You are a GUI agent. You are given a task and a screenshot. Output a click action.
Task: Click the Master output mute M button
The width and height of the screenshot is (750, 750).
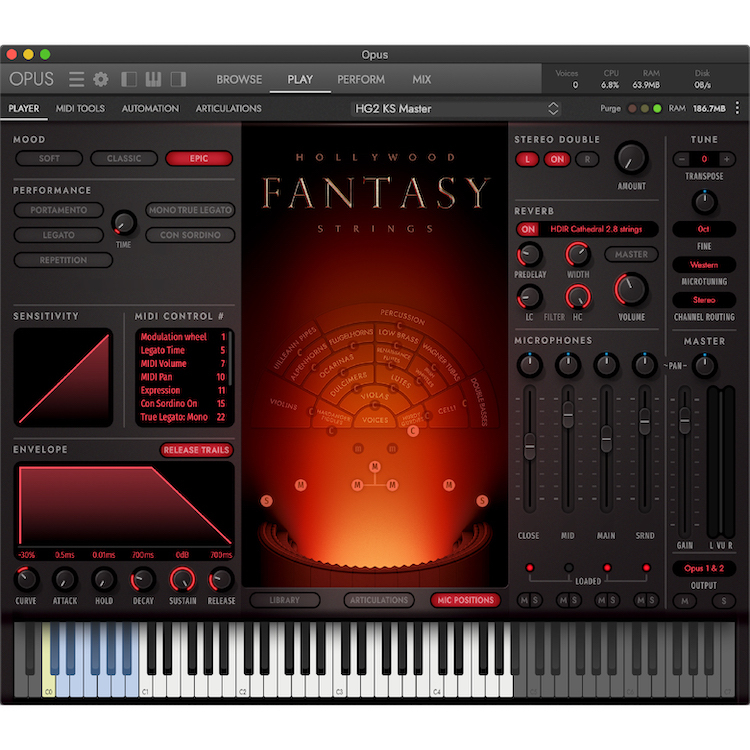coord(684,600)
